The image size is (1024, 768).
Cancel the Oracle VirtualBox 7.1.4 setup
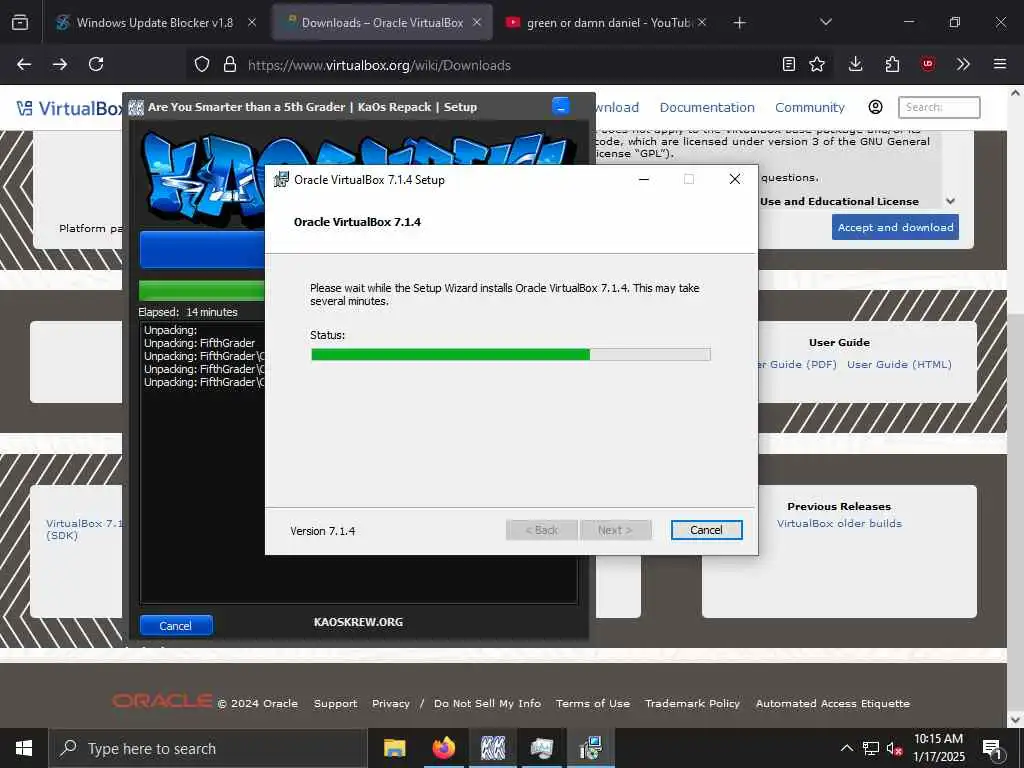(707, 530)
